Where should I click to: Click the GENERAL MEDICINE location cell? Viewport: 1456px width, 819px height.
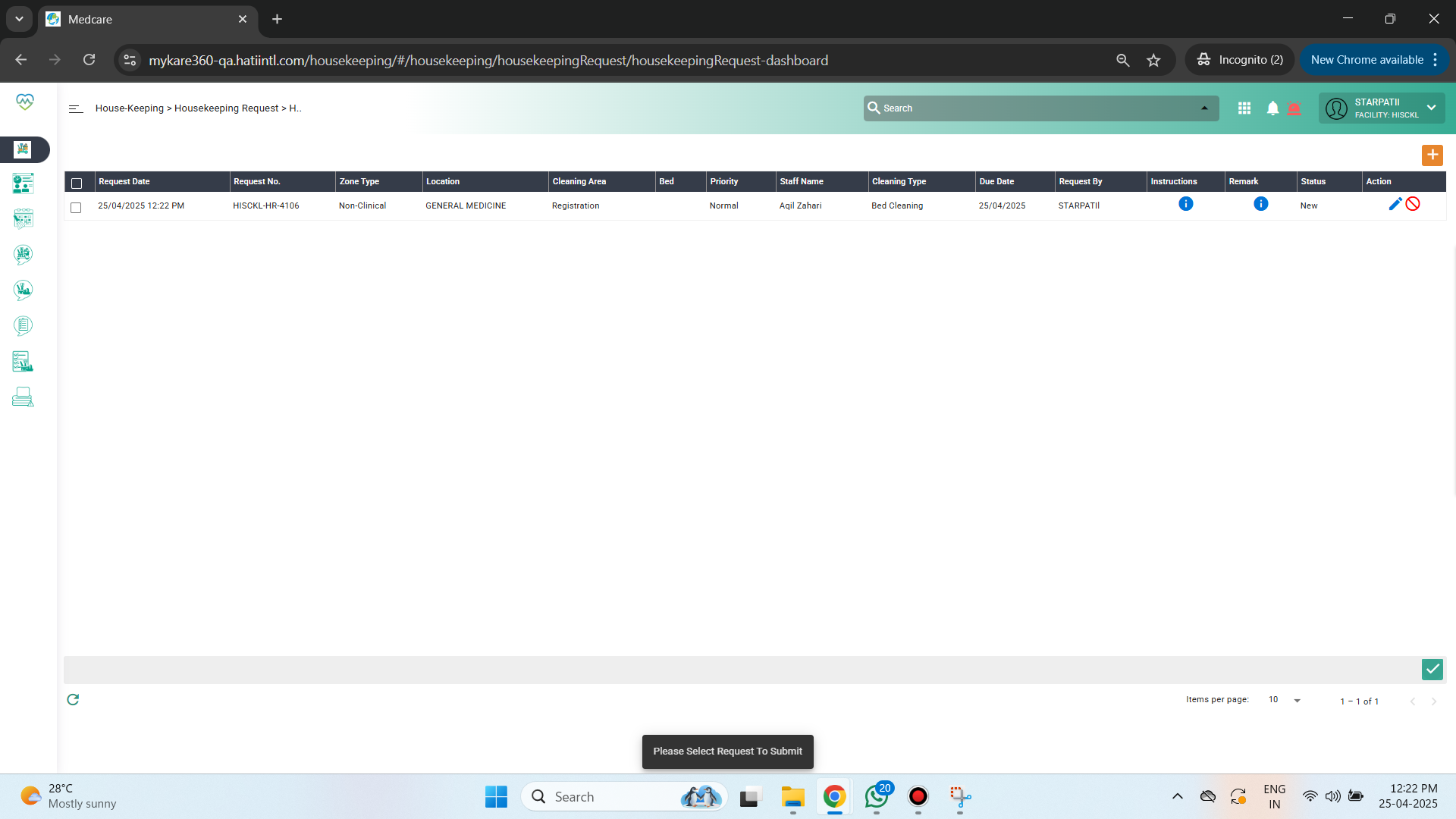tap(466, 206)
